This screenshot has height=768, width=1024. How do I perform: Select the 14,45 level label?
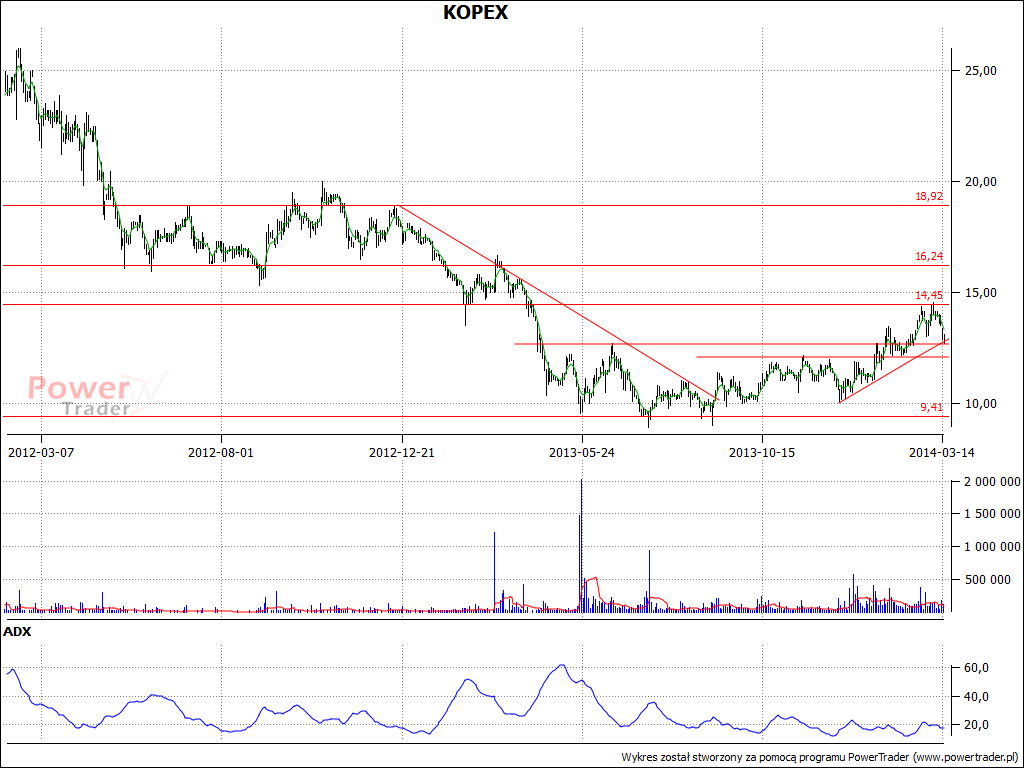click(x=929, y=295)
